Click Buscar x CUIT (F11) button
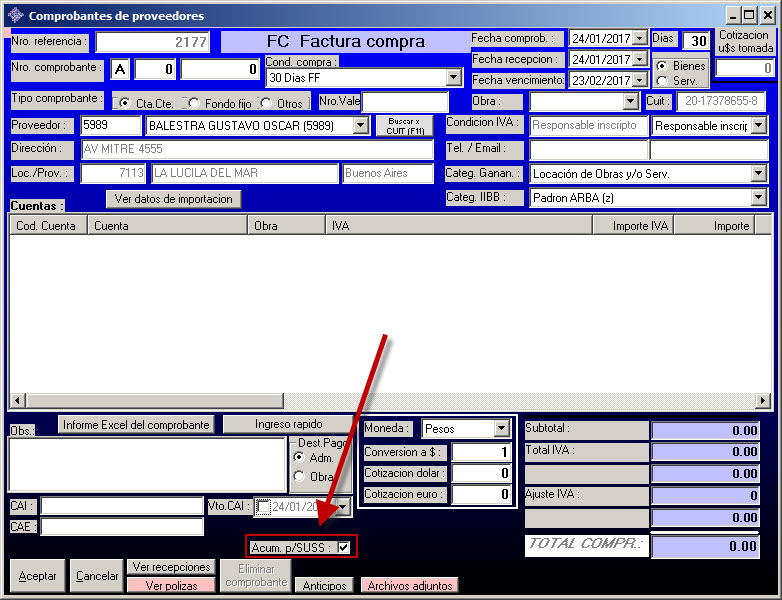The width and height of the screenshot is (782, 600). (404, 126)
